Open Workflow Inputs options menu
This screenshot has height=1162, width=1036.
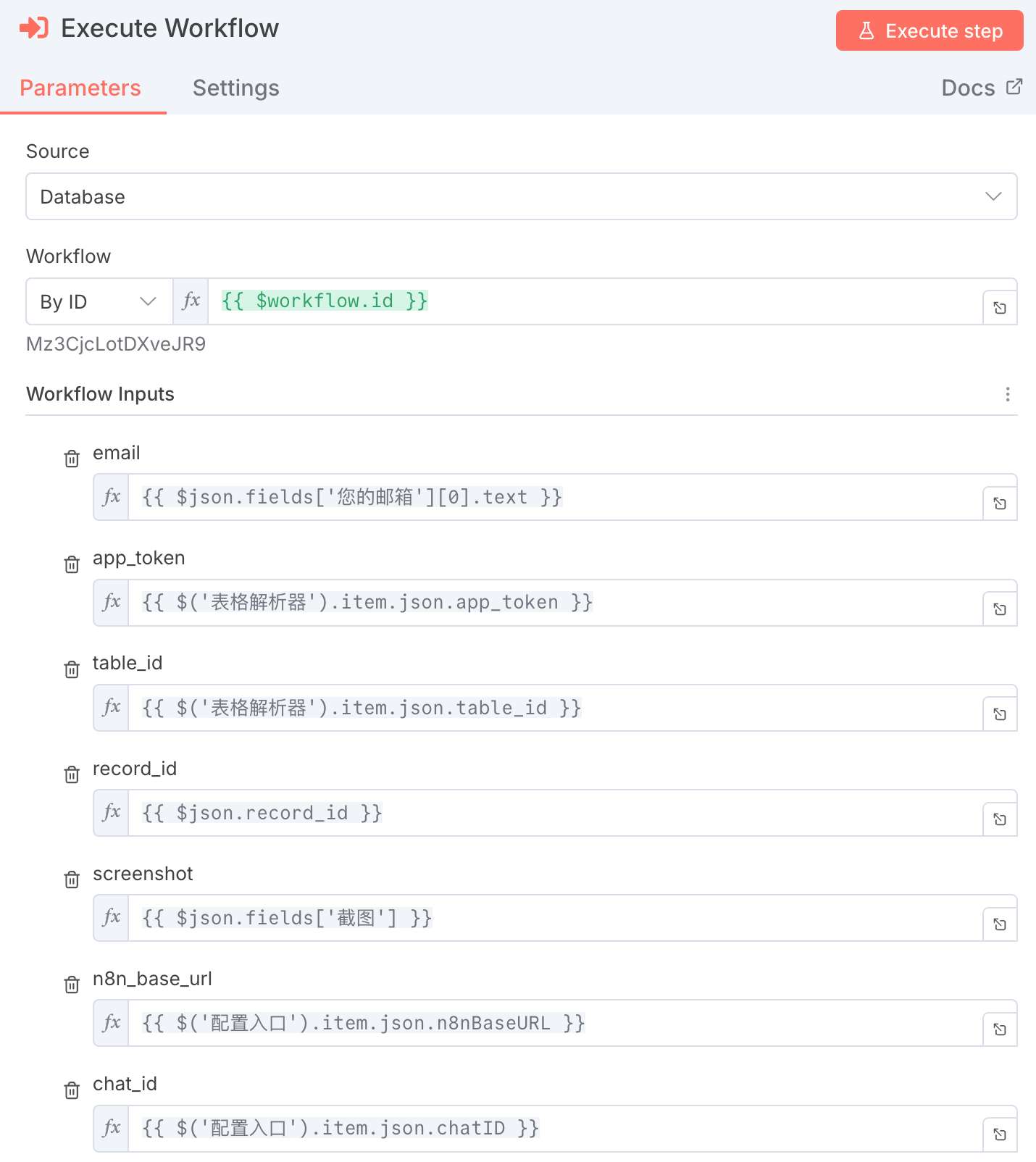coord(1007,394)
